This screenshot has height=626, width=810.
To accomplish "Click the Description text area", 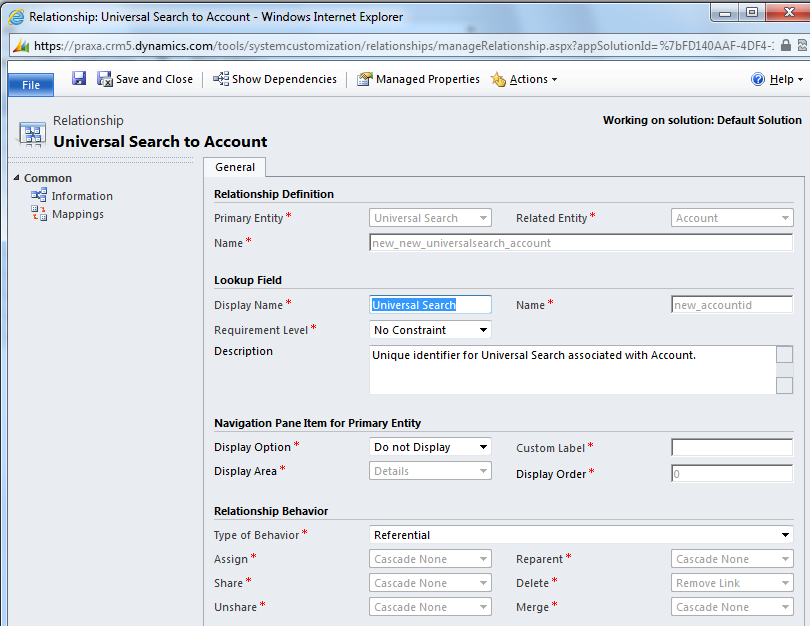I will (x=572, y=370).
